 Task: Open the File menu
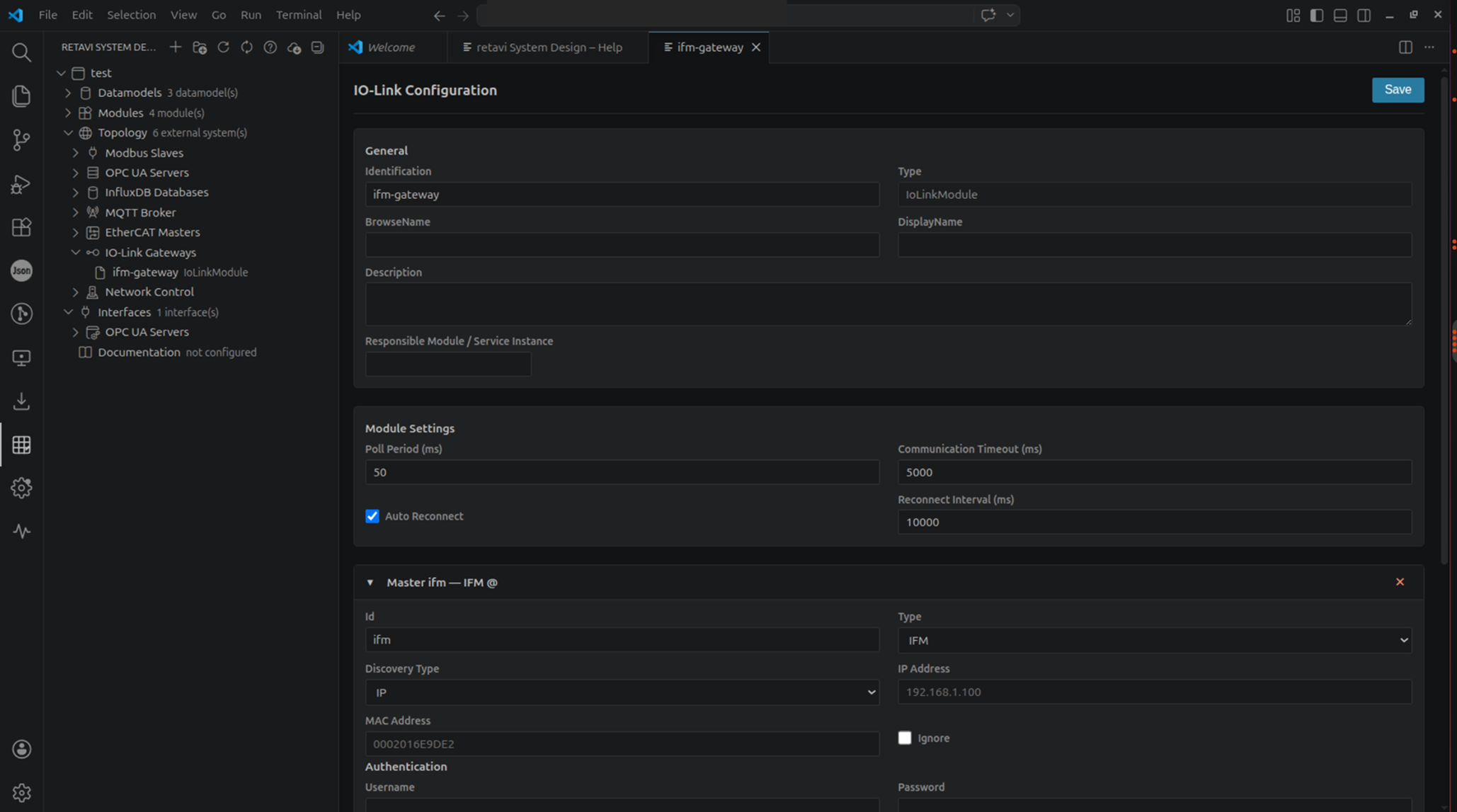(x=48, y=15)
